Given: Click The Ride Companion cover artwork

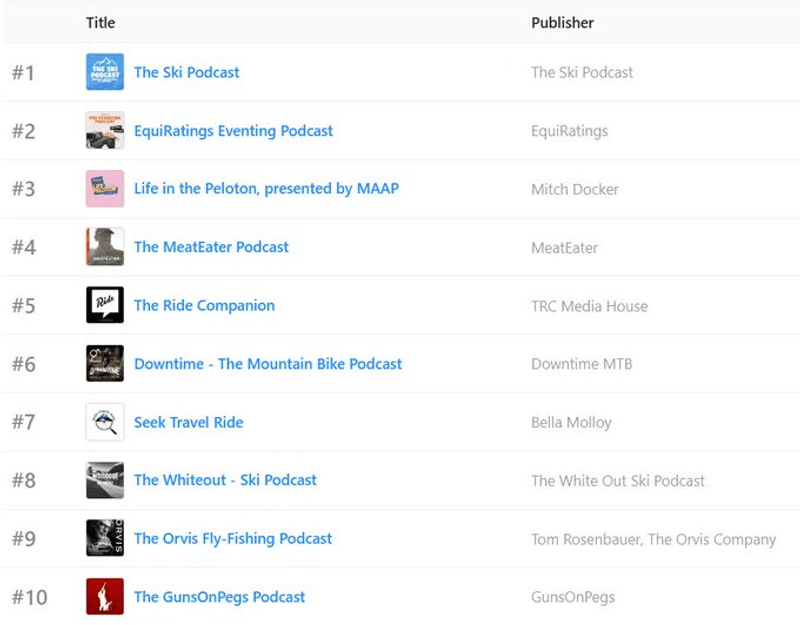Looking at the screenshot, I should [x=105, y=305].
